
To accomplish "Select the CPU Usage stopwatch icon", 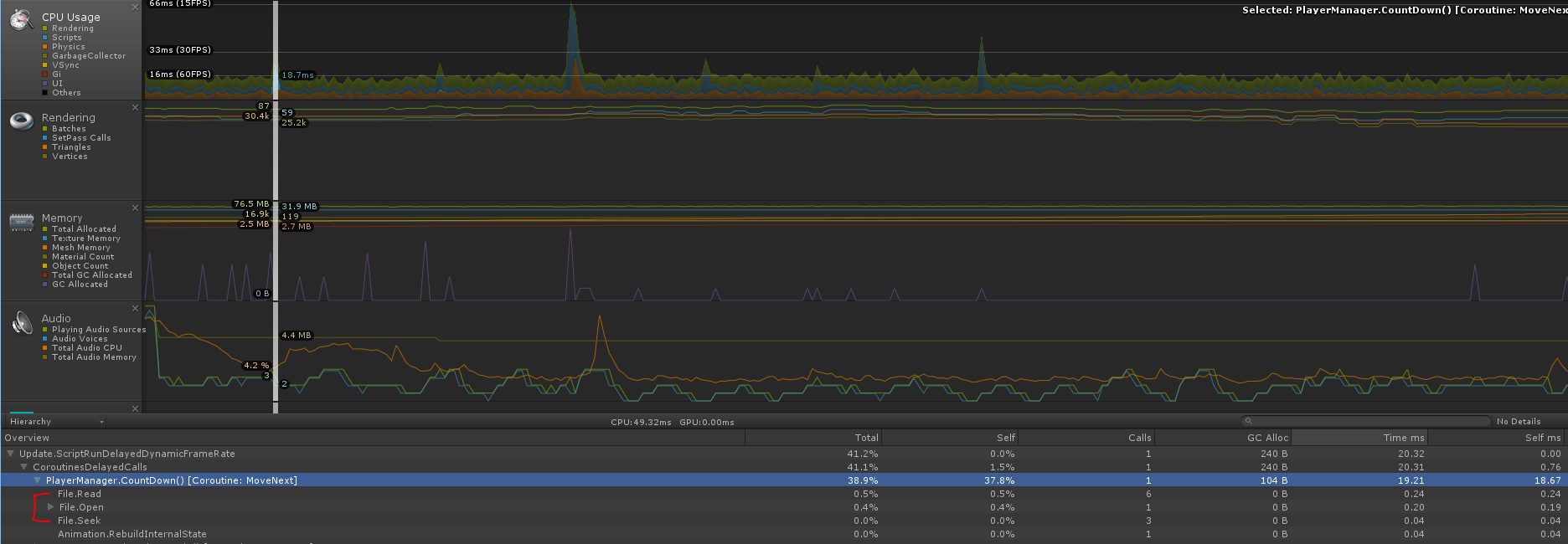I will coord(21,20).
